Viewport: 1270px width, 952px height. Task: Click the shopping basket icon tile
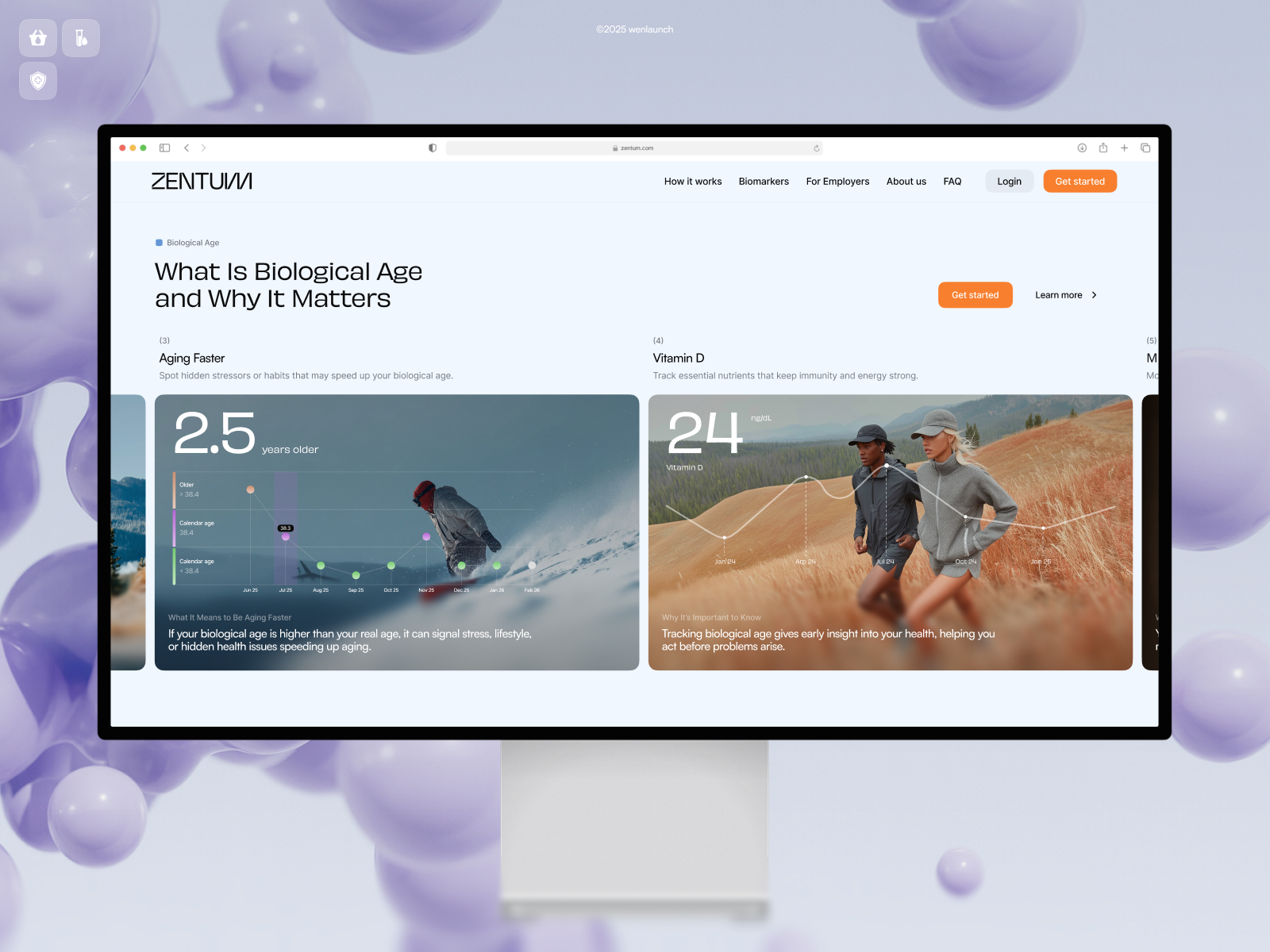tap(38, 38)
